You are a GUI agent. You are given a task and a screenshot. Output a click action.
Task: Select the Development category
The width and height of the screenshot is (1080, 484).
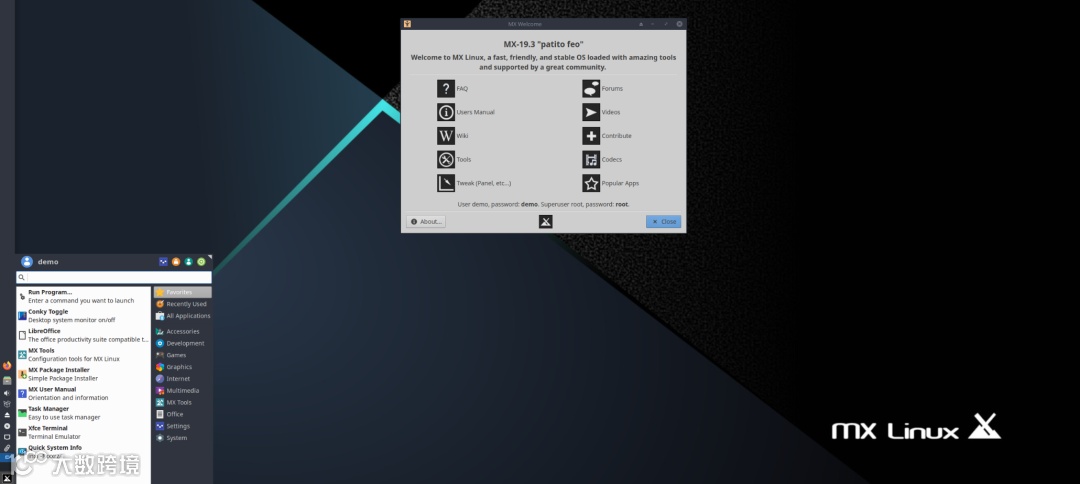point(183,343)
